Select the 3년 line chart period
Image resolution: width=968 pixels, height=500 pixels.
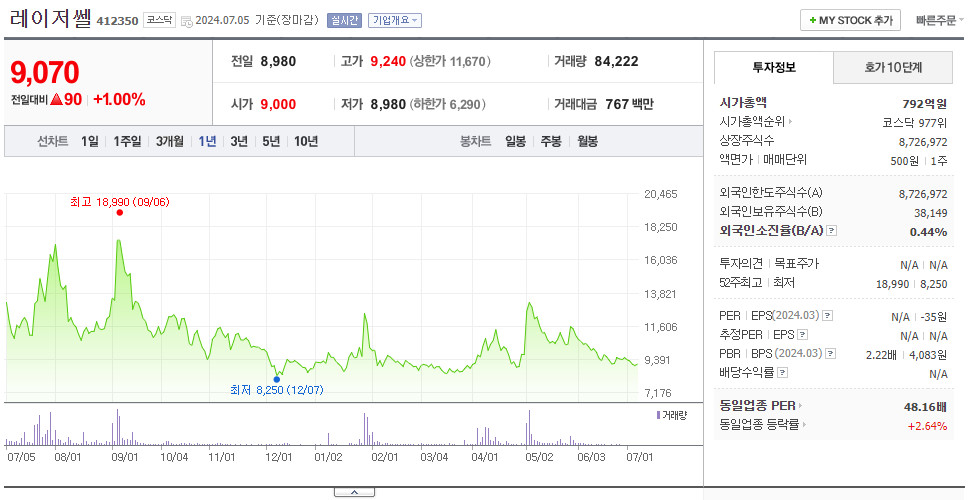[239, 141]
